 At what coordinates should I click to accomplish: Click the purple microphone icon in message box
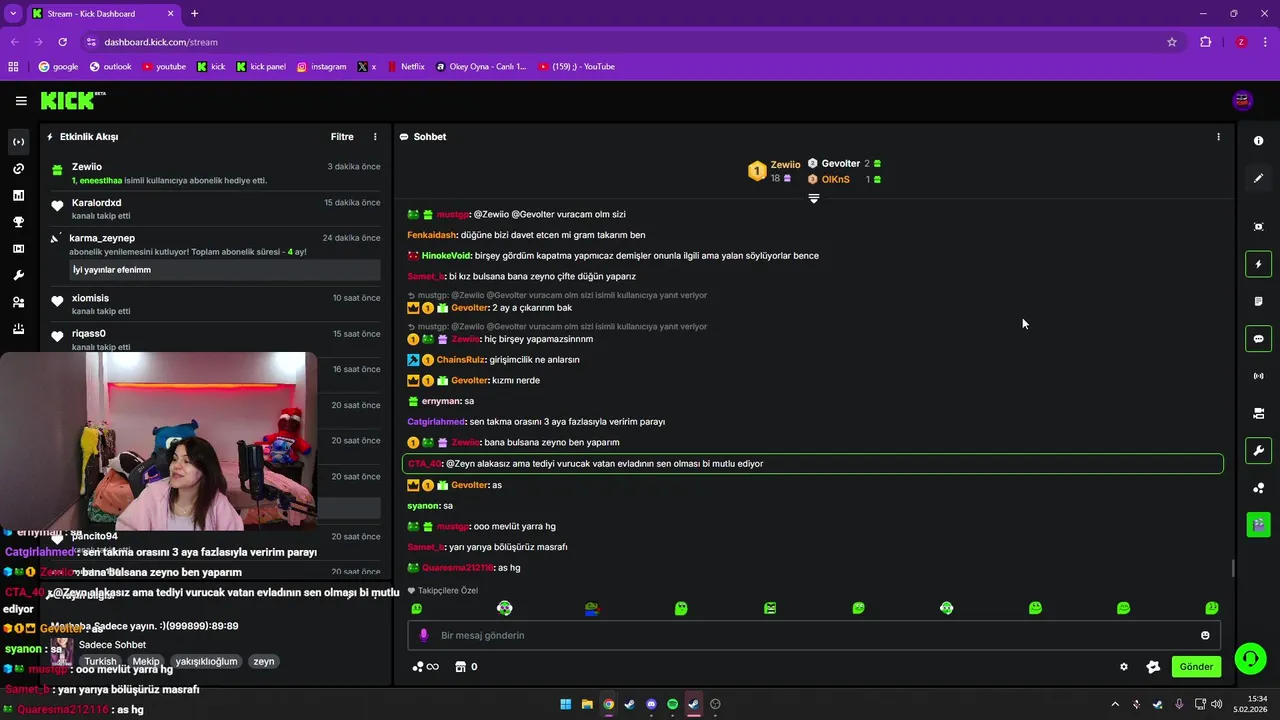coord(423,636)
